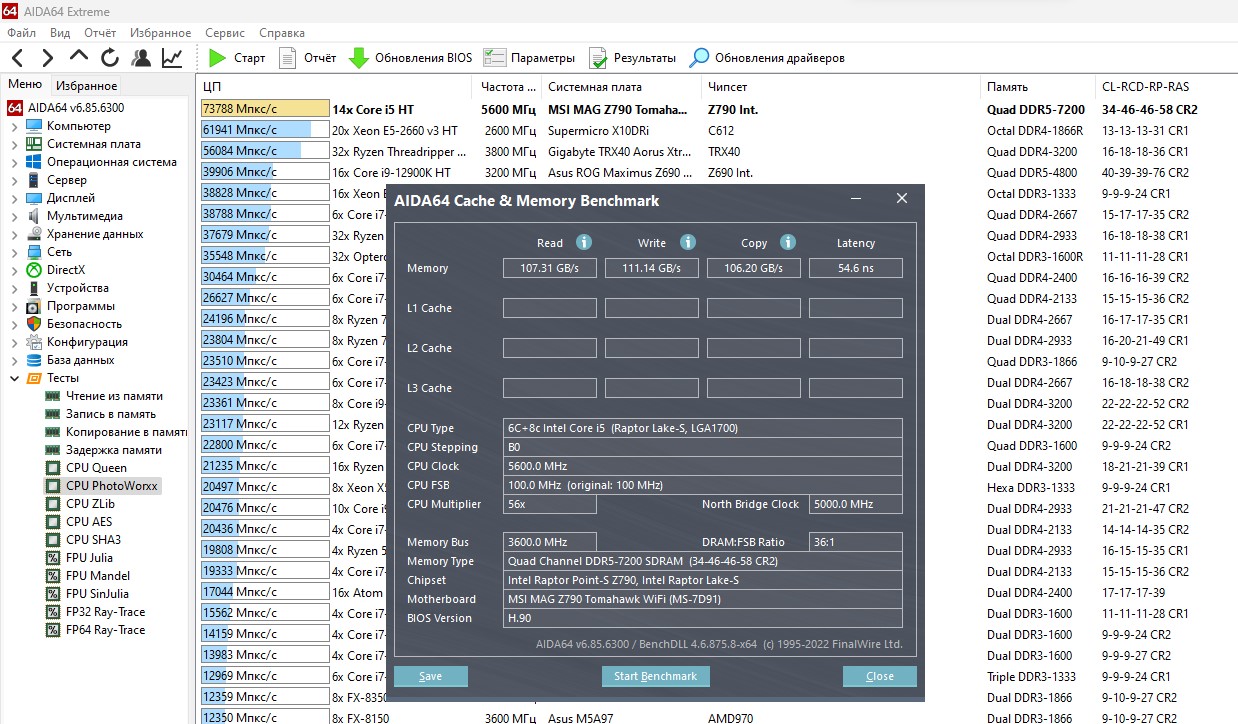Open the Избранное menu
1238x724 pixels.
(x=160, y=33)
